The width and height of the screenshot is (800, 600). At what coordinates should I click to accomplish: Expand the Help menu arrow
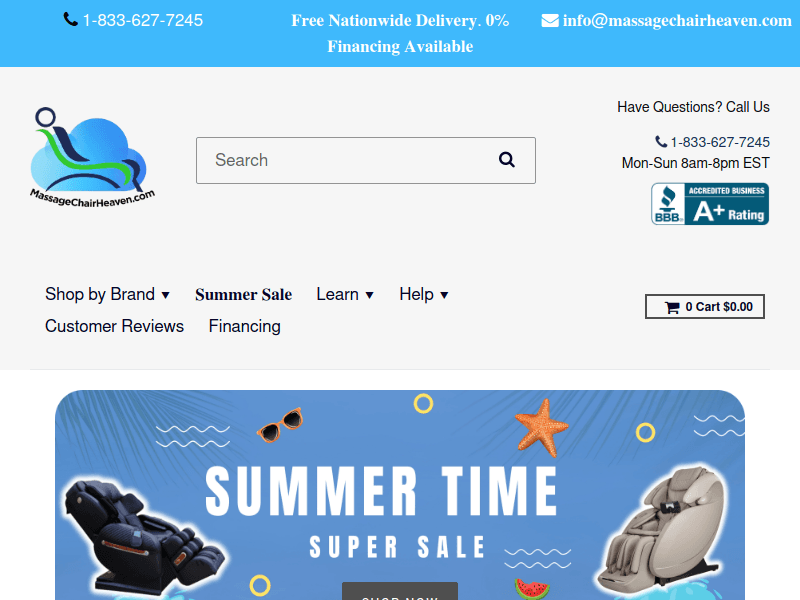click(444, 295)
